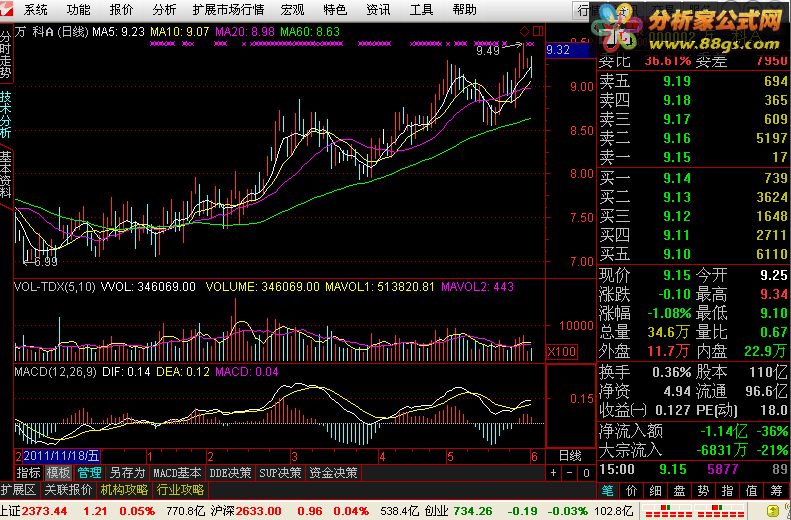Select the SUP决策 template tab
The image size is (791, 520).
click(x=280, y=473)
